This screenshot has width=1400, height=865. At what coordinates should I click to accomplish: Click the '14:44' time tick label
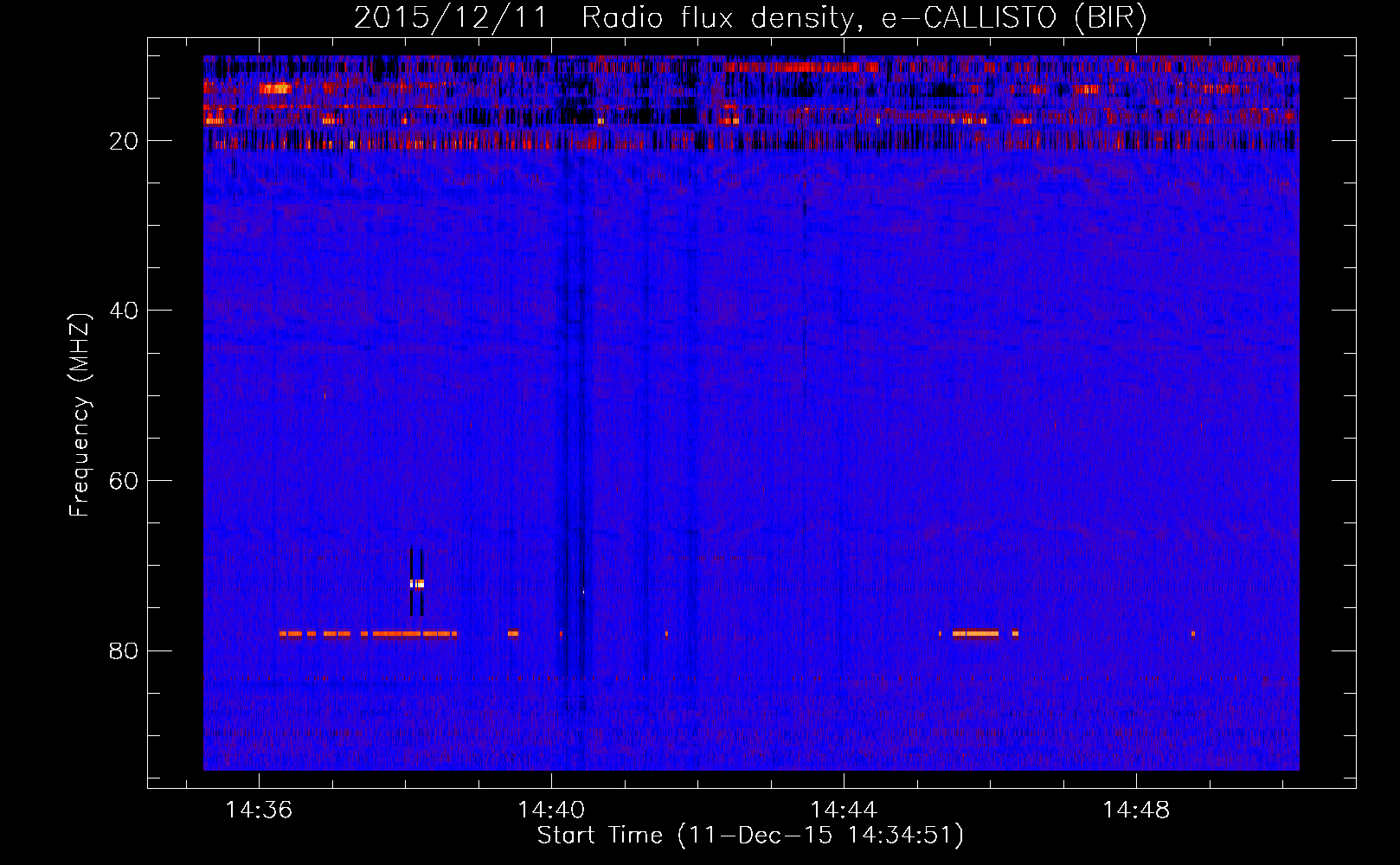click(x=844, y=811)
